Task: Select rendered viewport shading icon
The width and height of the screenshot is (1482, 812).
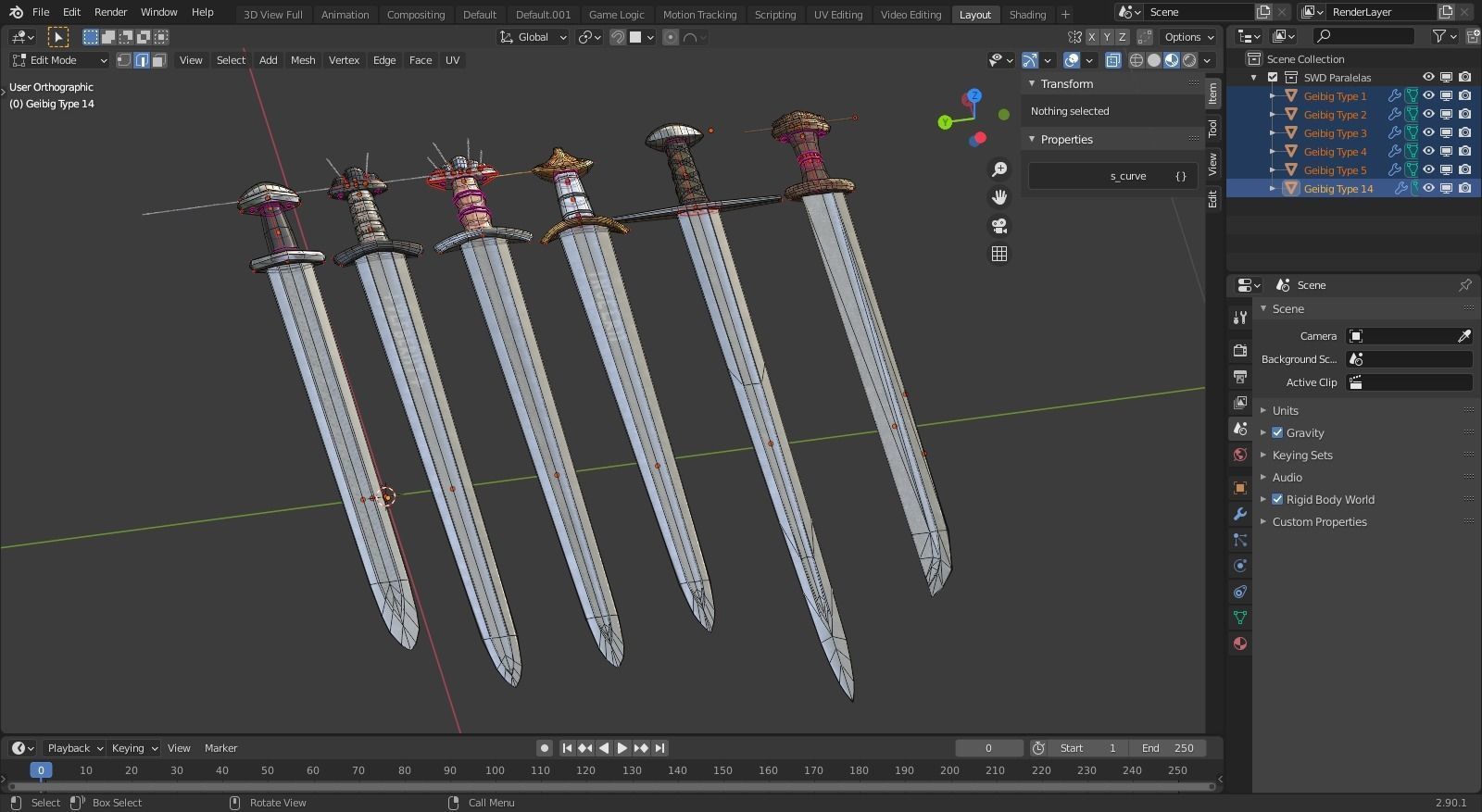Action: [1189, 60]
